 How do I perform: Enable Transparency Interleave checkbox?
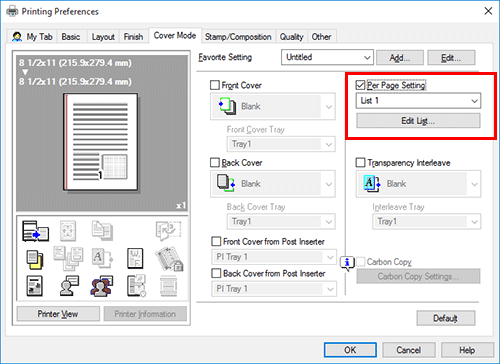tap(361, 163)
